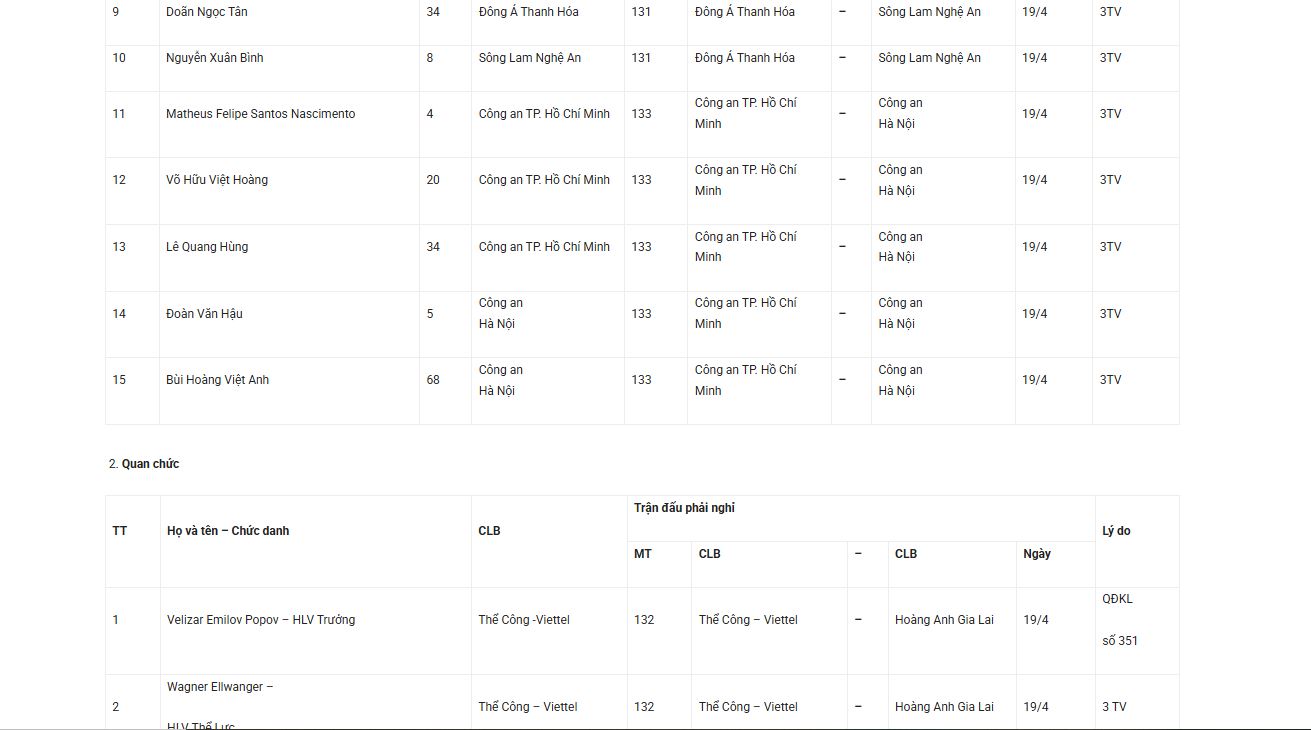Click player name Doãn Ngọc Tân
Viewport: 1311px width, 730px height.
point(207,12)
